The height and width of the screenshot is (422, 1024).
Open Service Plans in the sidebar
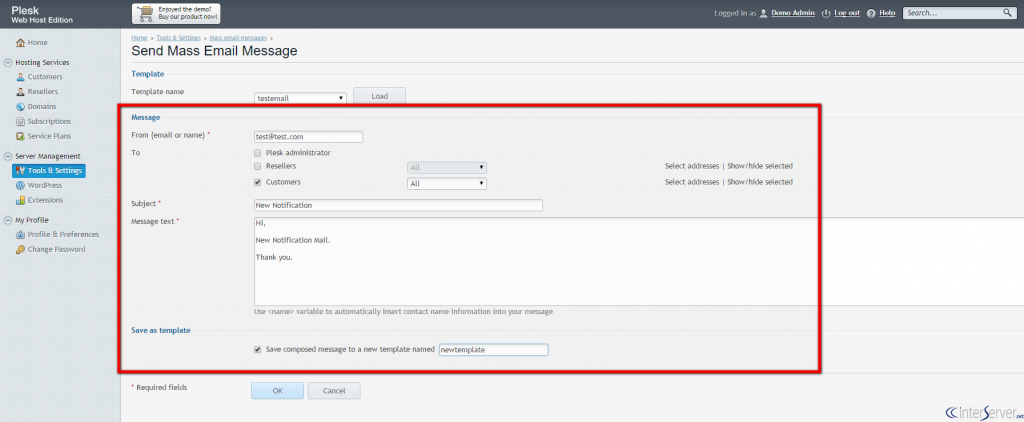tap(50, 137)
